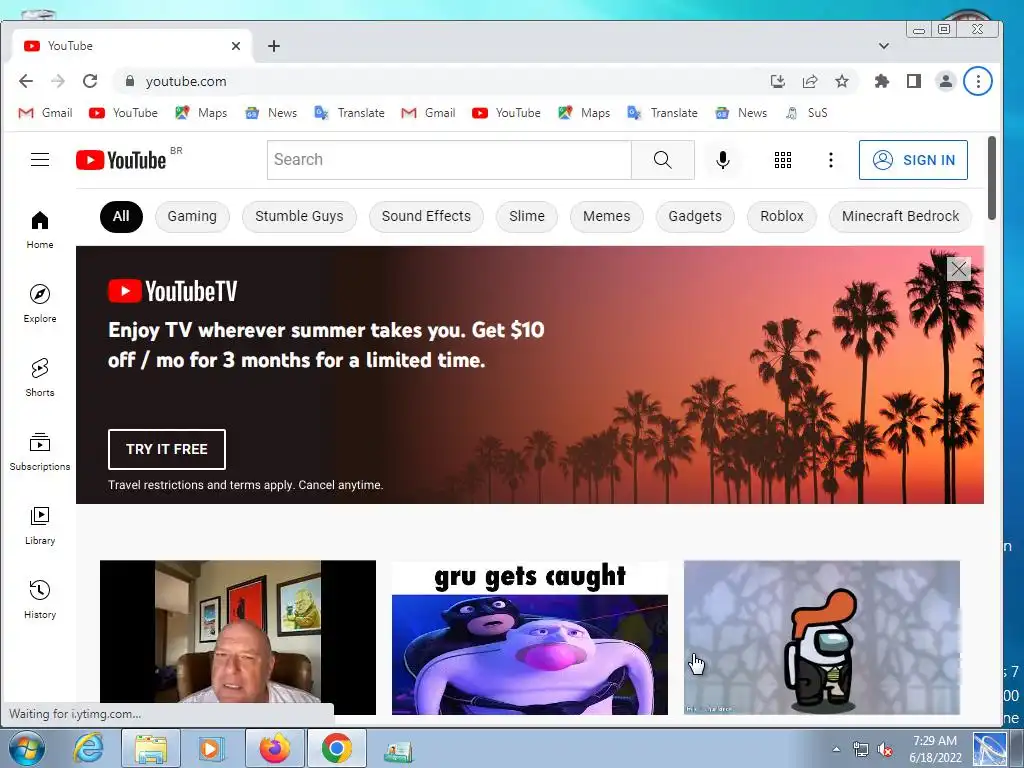The height and width of the screenshot is (768, 1024).
Task: Open the first Translate bookmark
Action: pyautogui.click(x=349, y=113)
